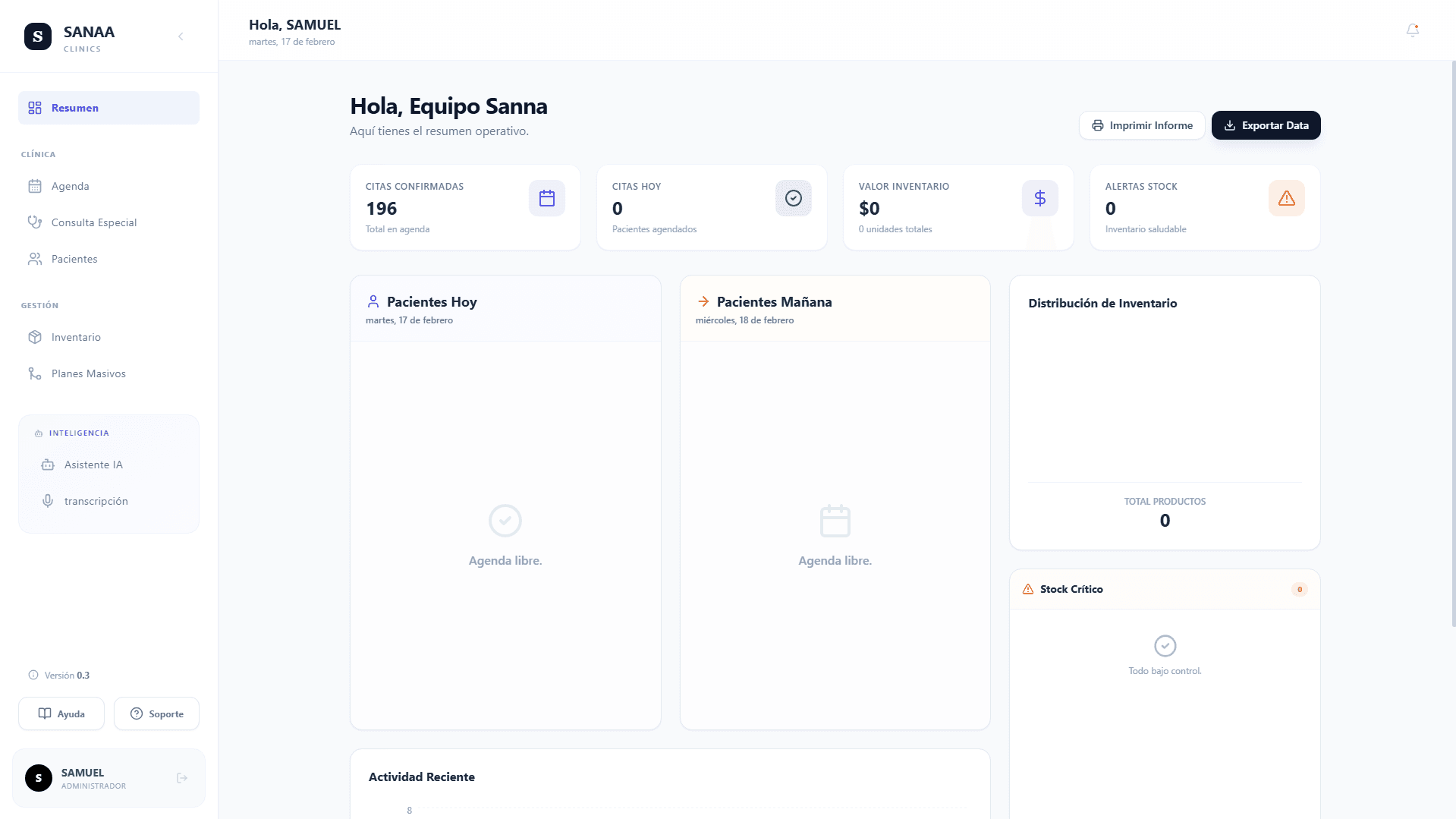Collapse the sidebar with the chevron
The image size is (1456, 819).
pyautogui.click(x=181, y=36)
